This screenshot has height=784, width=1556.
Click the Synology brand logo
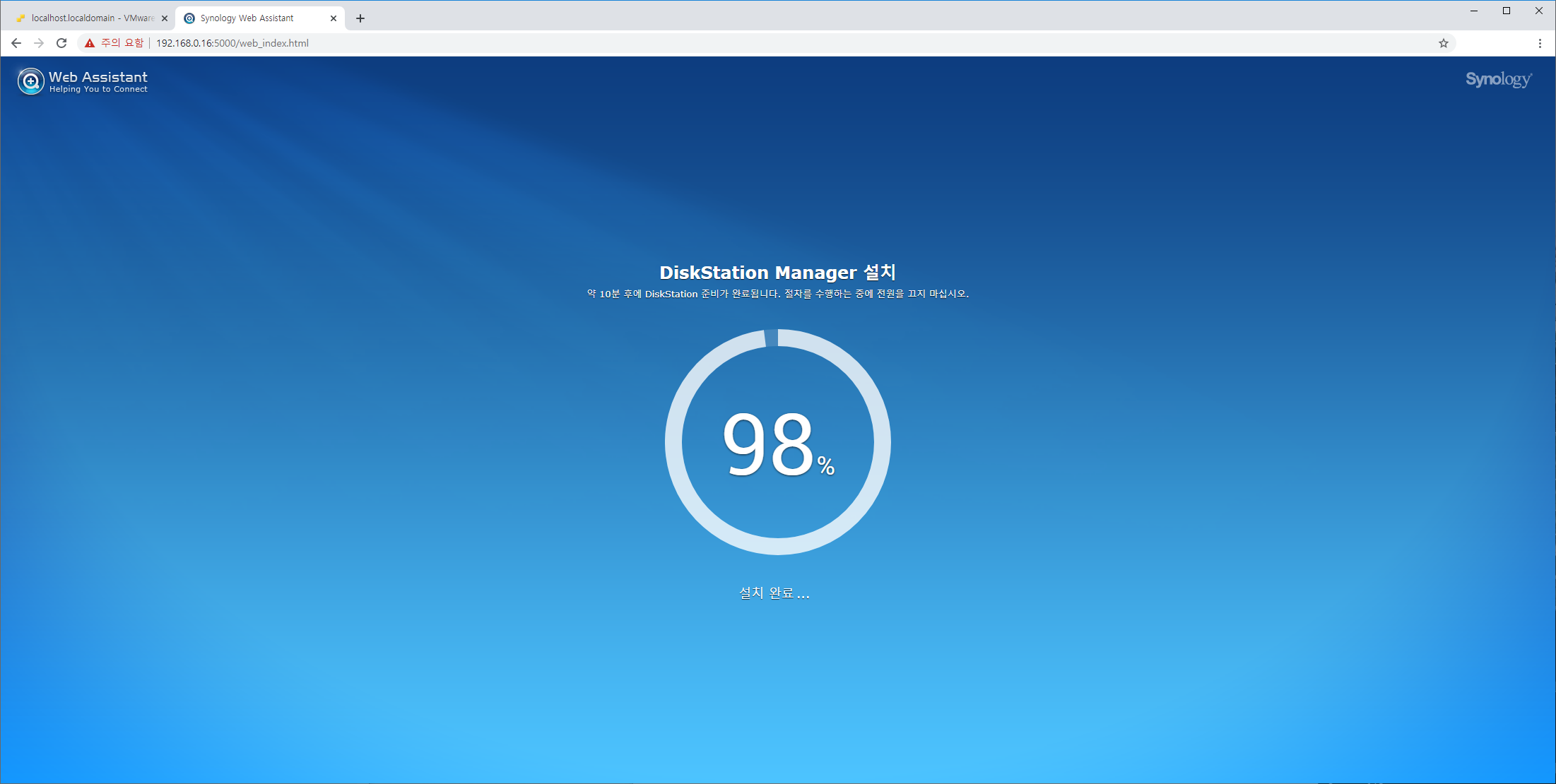[x=1499, y=79]
